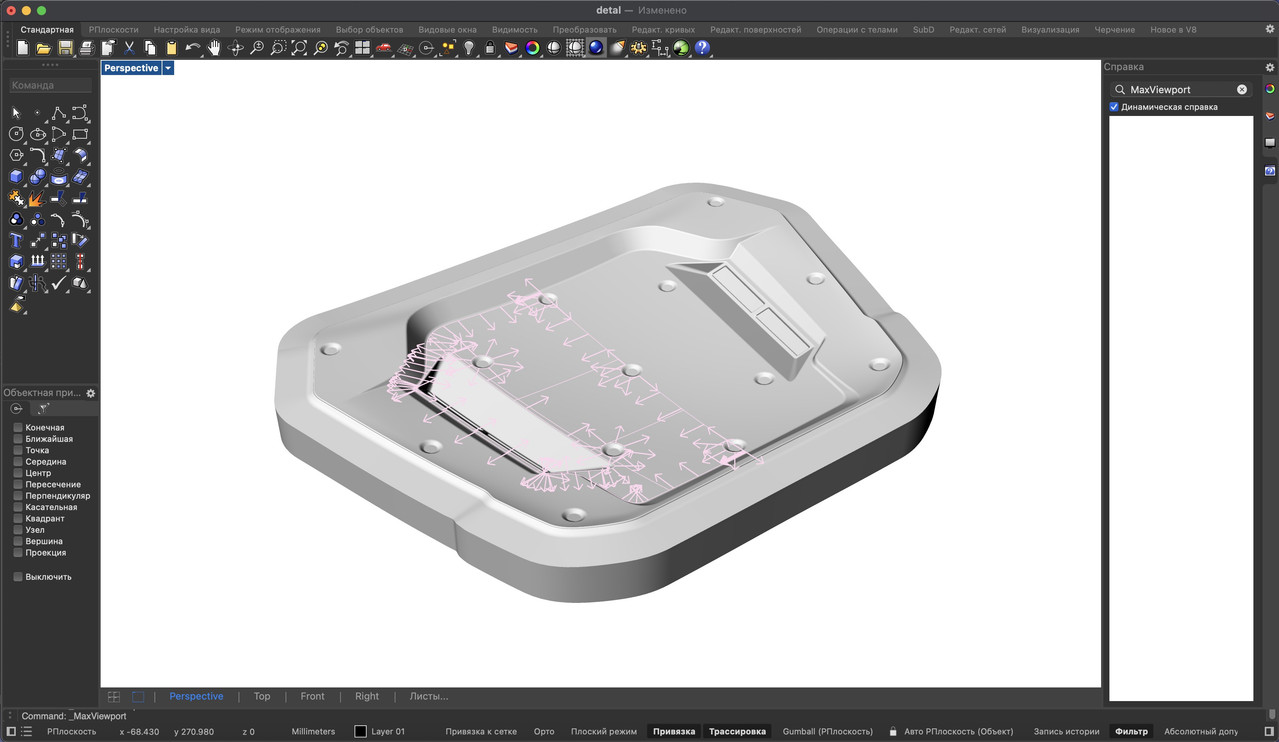The image size is (1279, 742).
Task: Open the Millimeters units selector
Action: tap(313, 732)
